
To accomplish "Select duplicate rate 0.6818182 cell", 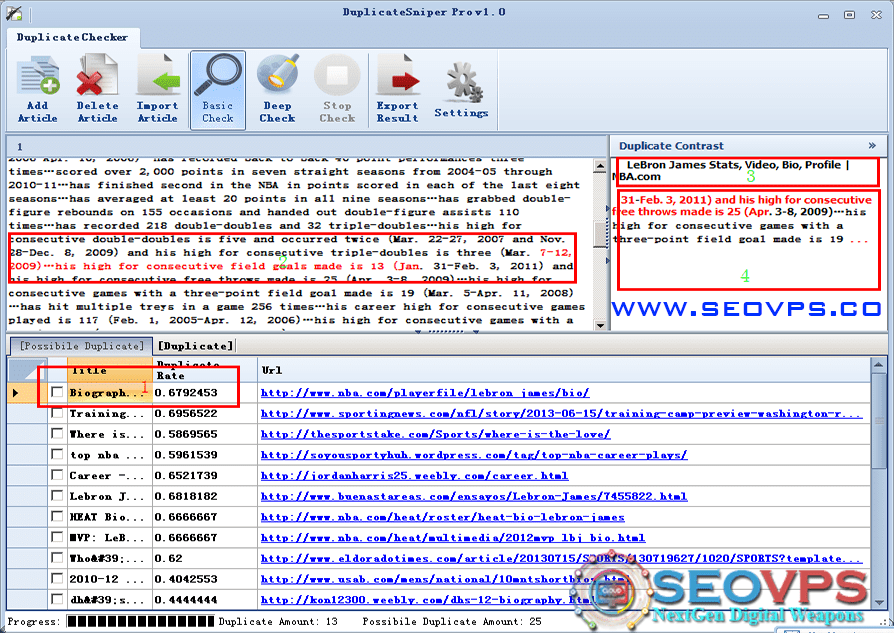I will pyautogui.click(x=205, y=496).
